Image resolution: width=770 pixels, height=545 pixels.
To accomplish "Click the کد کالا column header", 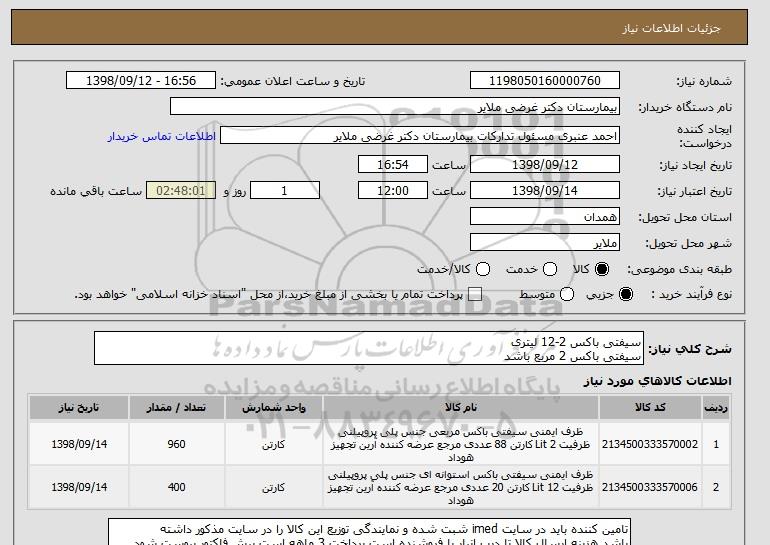I will click(650, 408).
